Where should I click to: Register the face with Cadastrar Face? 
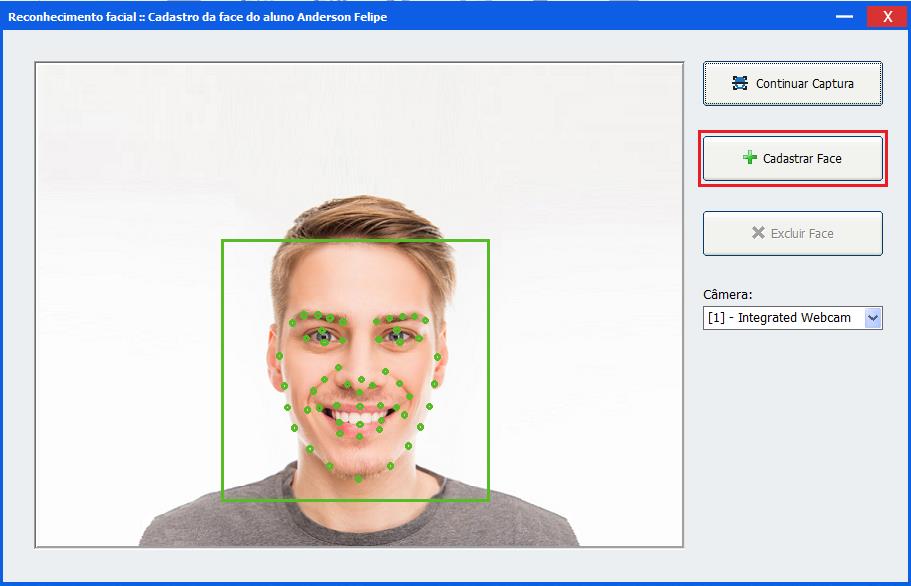click(792, 159)
